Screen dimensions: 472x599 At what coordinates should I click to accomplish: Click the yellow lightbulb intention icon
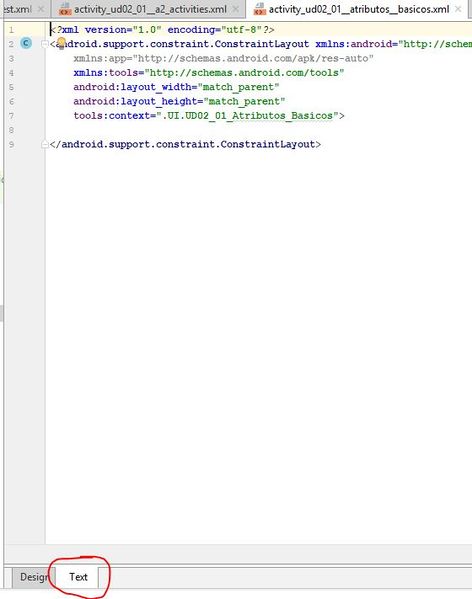tap(61, 43)
